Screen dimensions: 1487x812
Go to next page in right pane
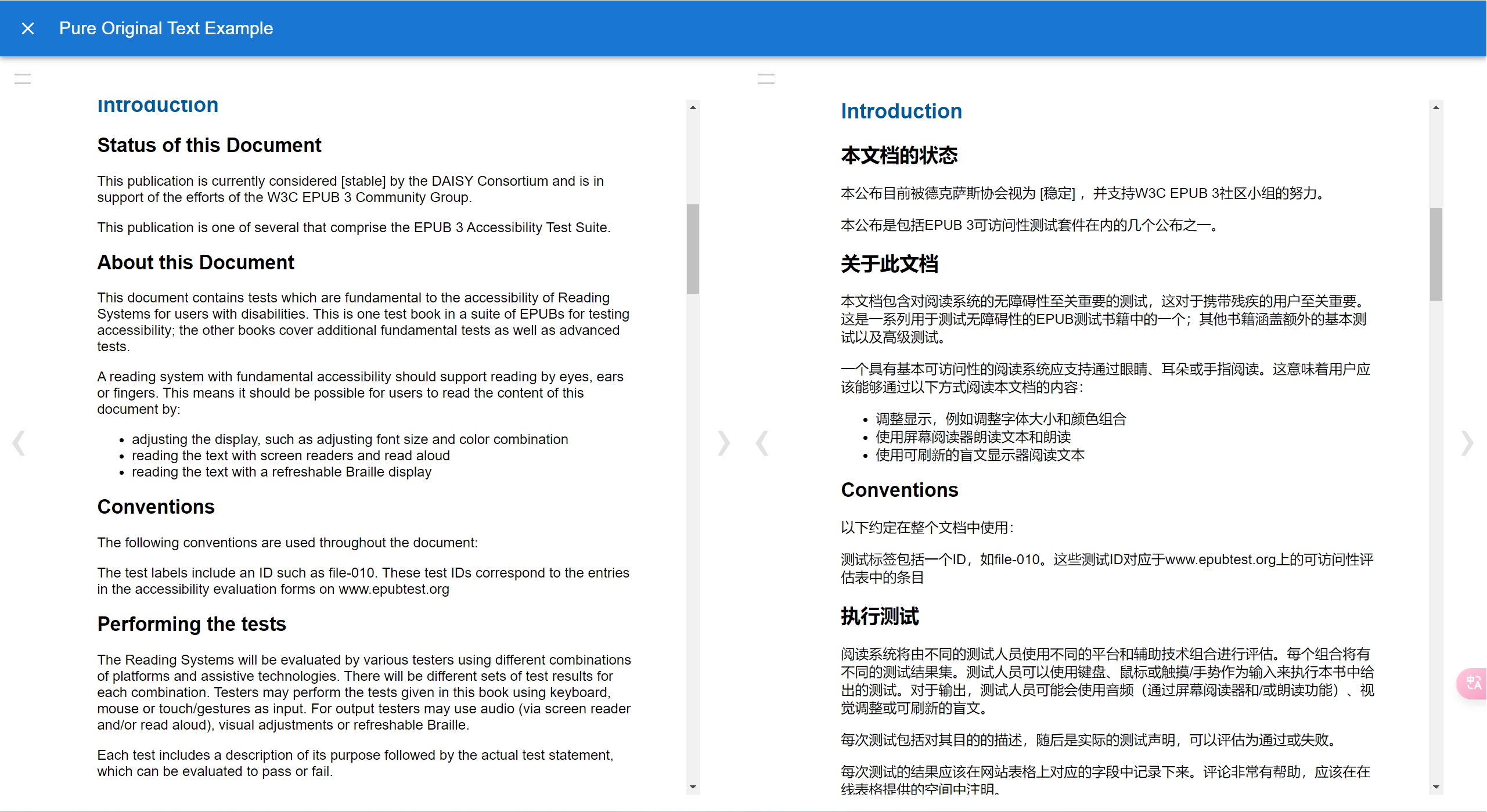pos(1467,443)
